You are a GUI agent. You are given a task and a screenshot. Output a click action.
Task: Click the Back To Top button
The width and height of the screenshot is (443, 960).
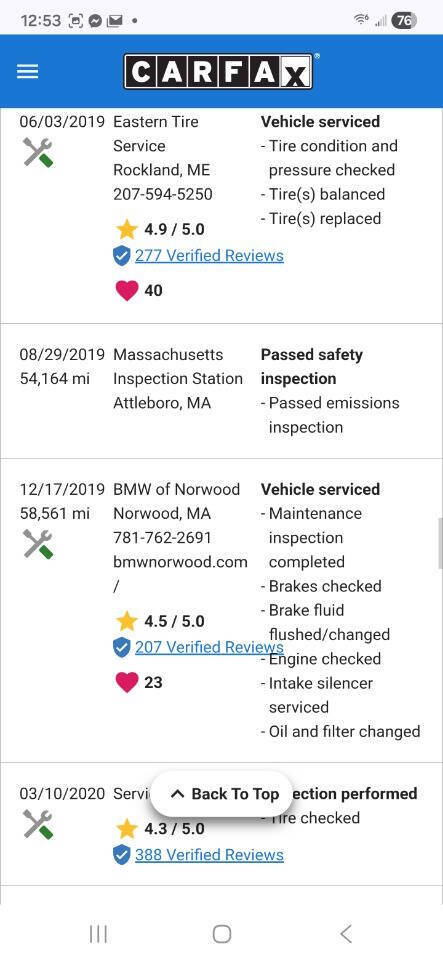click(x=223, y=794)
